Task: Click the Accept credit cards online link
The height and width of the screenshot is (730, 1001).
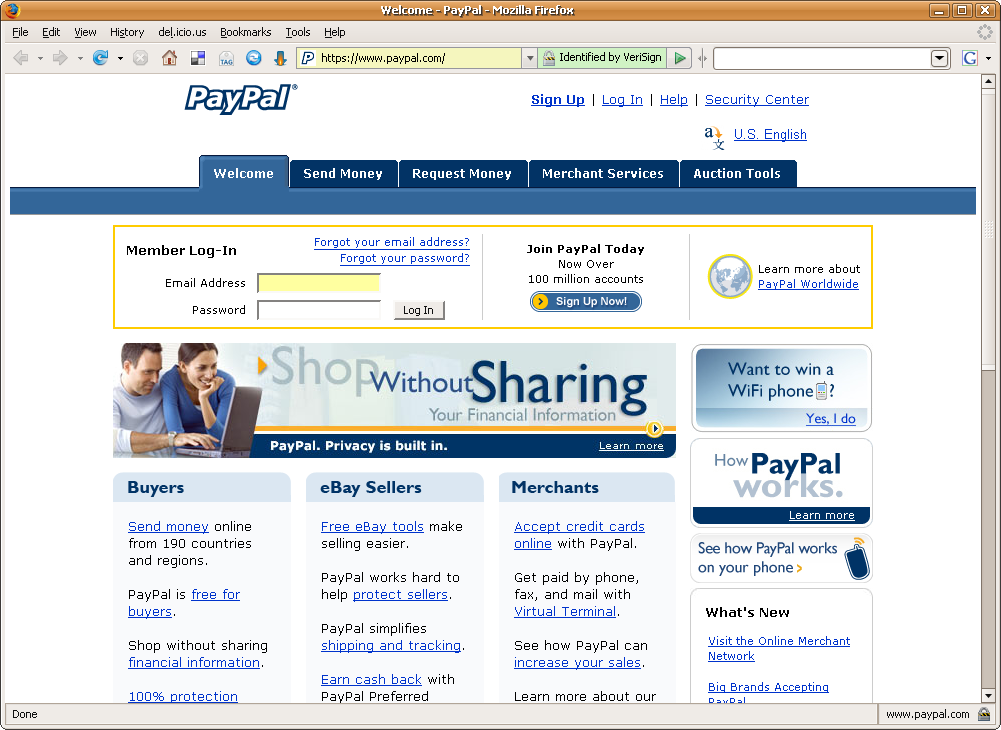Action: coord(579,535)
